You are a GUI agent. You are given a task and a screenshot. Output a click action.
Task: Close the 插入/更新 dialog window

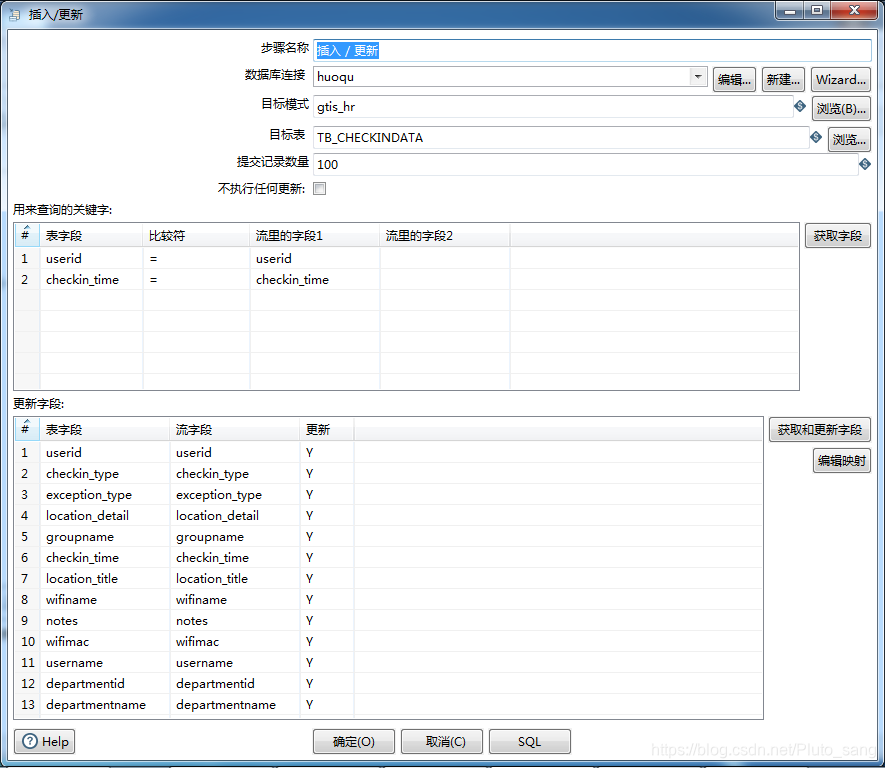click(854, 11)
